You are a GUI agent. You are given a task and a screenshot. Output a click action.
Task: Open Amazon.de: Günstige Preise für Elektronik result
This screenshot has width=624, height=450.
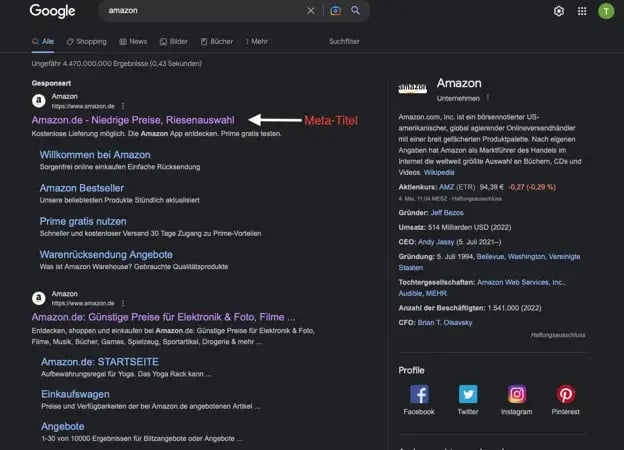164,317
